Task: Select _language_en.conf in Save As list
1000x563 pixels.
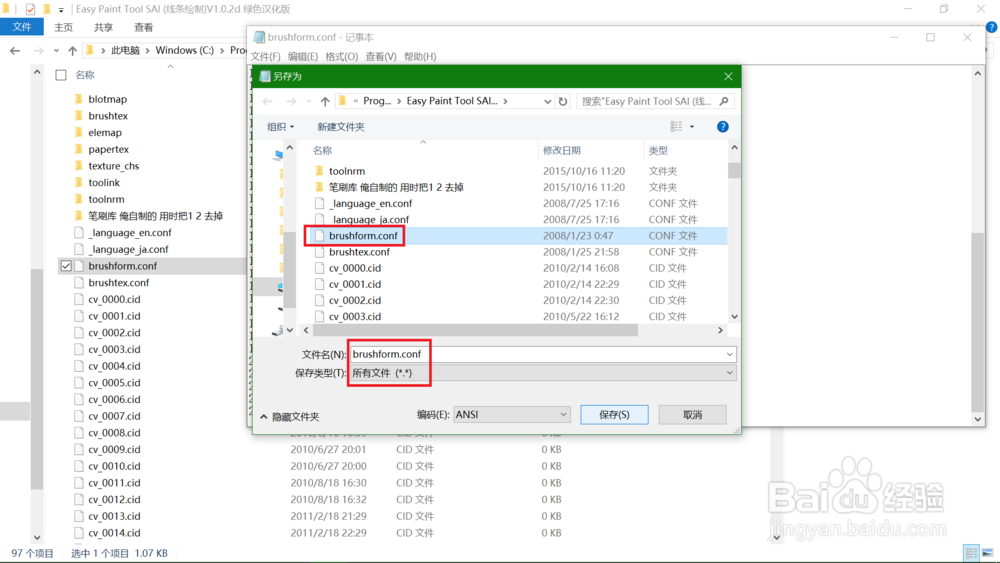Action: tap(370, 203)
